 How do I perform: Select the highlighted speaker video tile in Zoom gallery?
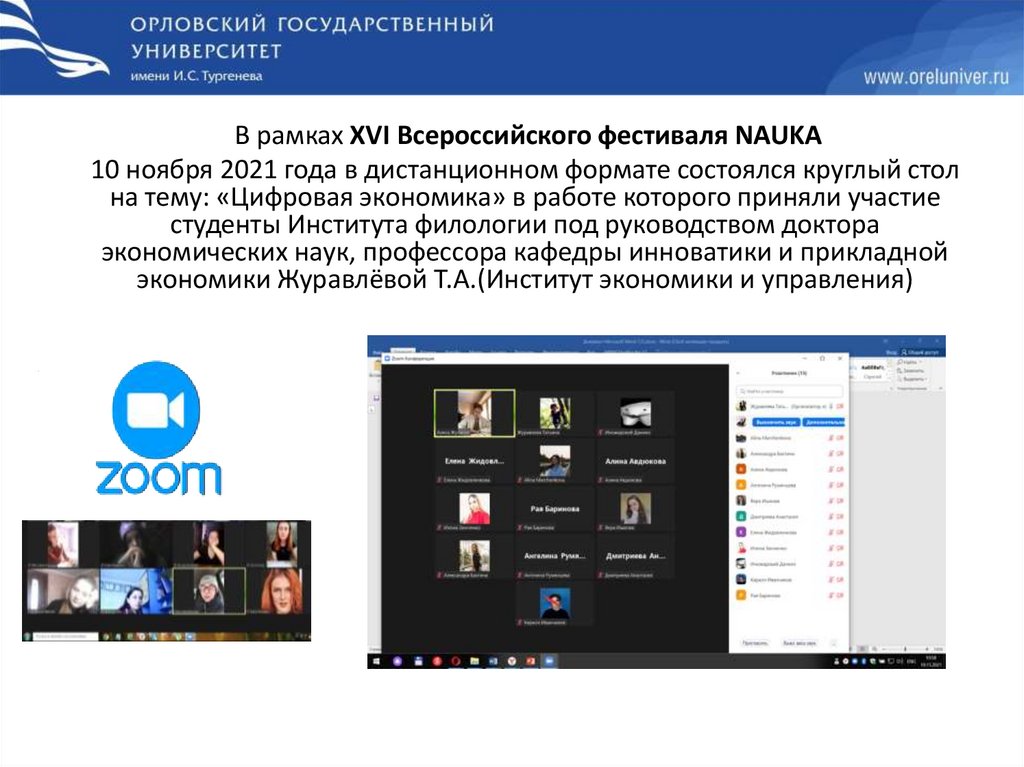[475, 413]
